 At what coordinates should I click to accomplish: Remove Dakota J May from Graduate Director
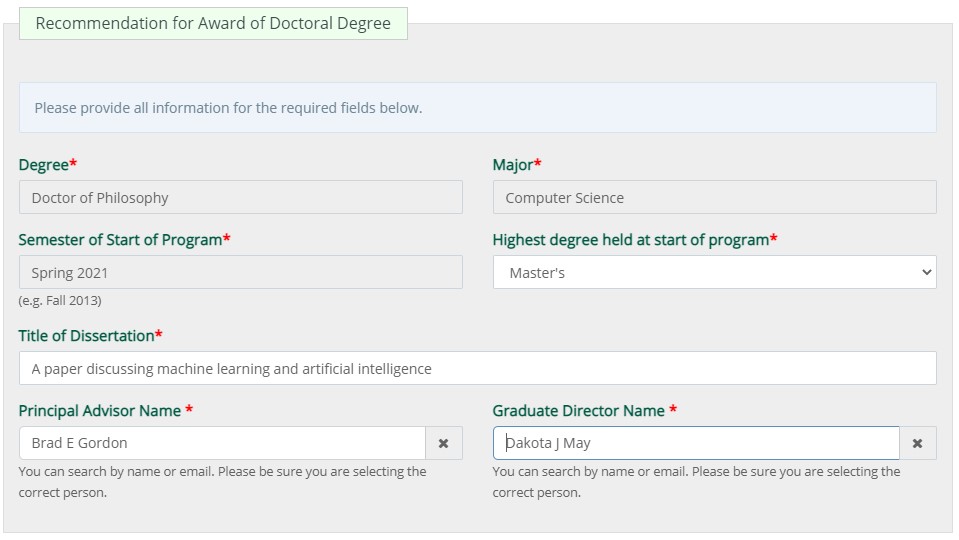pyautogui.click(x=917, y=443)
